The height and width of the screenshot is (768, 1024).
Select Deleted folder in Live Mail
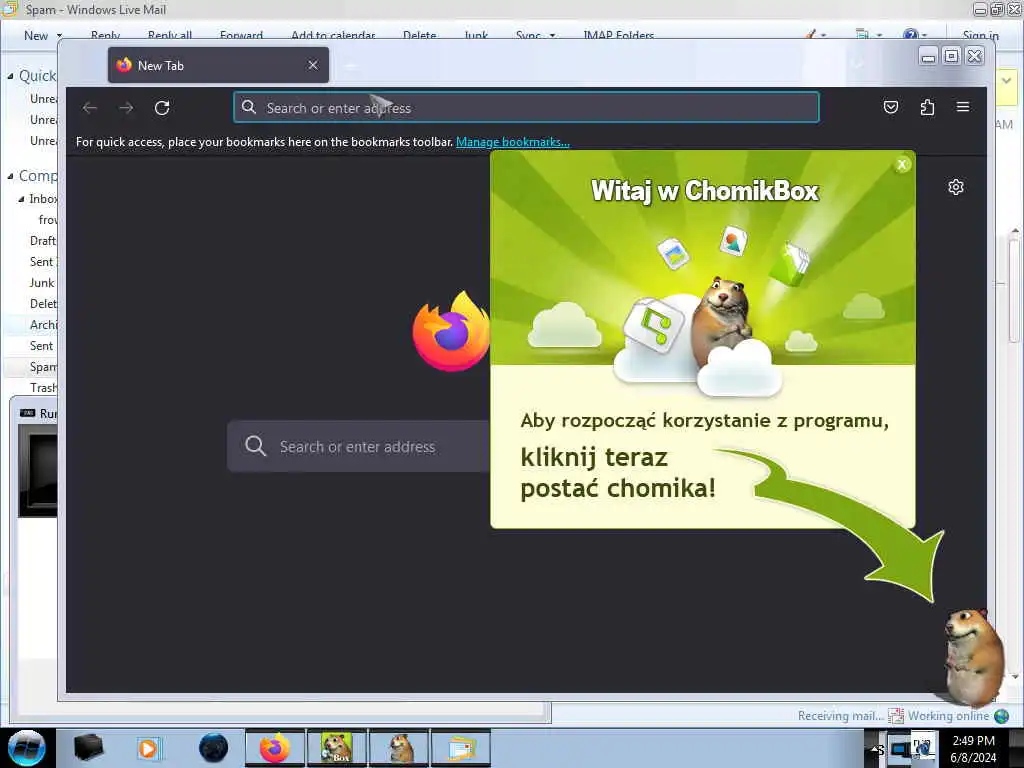pyautogui.click(x=43, y=304)
